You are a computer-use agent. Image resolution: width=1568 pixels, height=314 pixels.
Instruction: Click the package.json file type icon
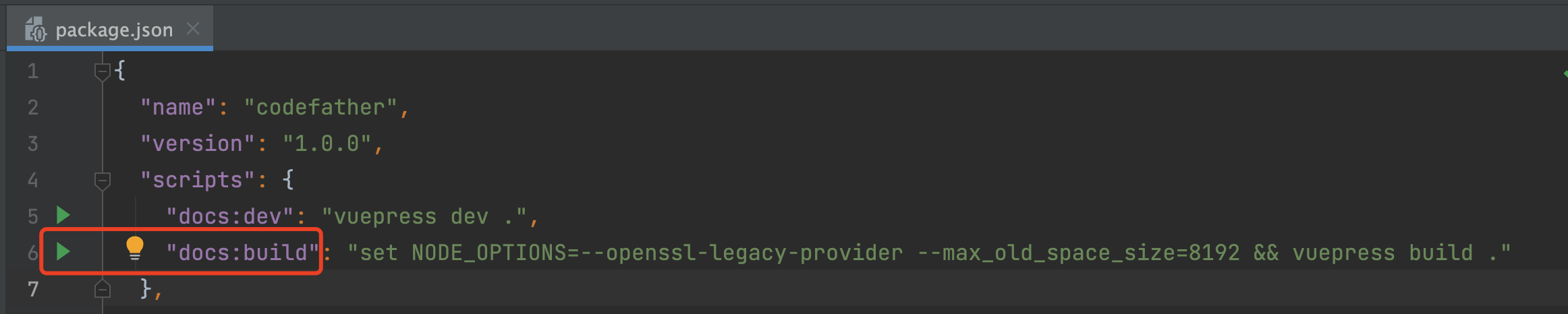pos(36,30)
